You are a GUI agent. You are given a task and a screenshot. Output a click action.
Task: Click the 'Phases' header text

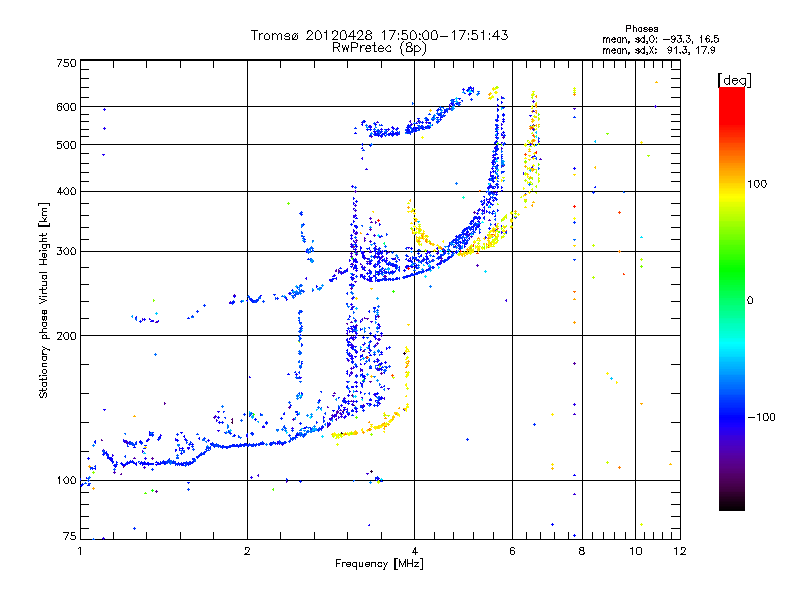(642, 29)
